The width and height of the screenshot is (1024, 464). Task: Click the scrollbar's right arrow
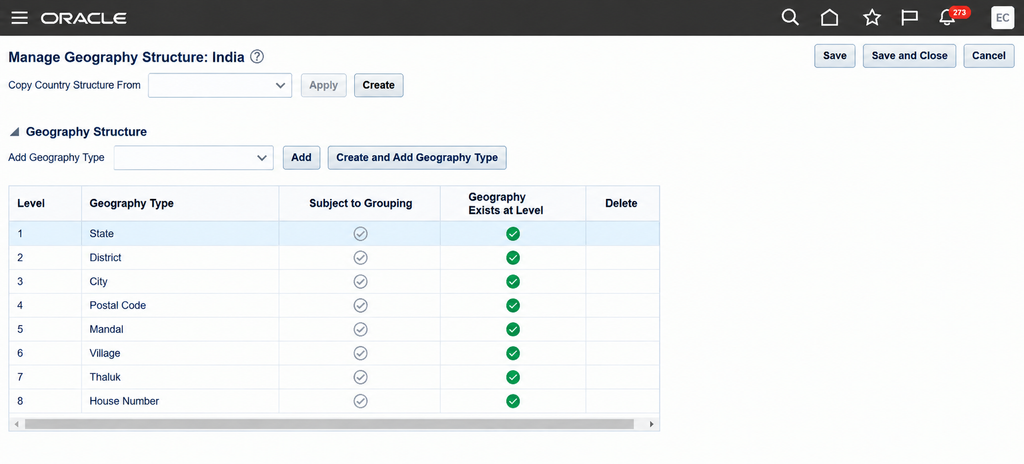tap(651, 424)
